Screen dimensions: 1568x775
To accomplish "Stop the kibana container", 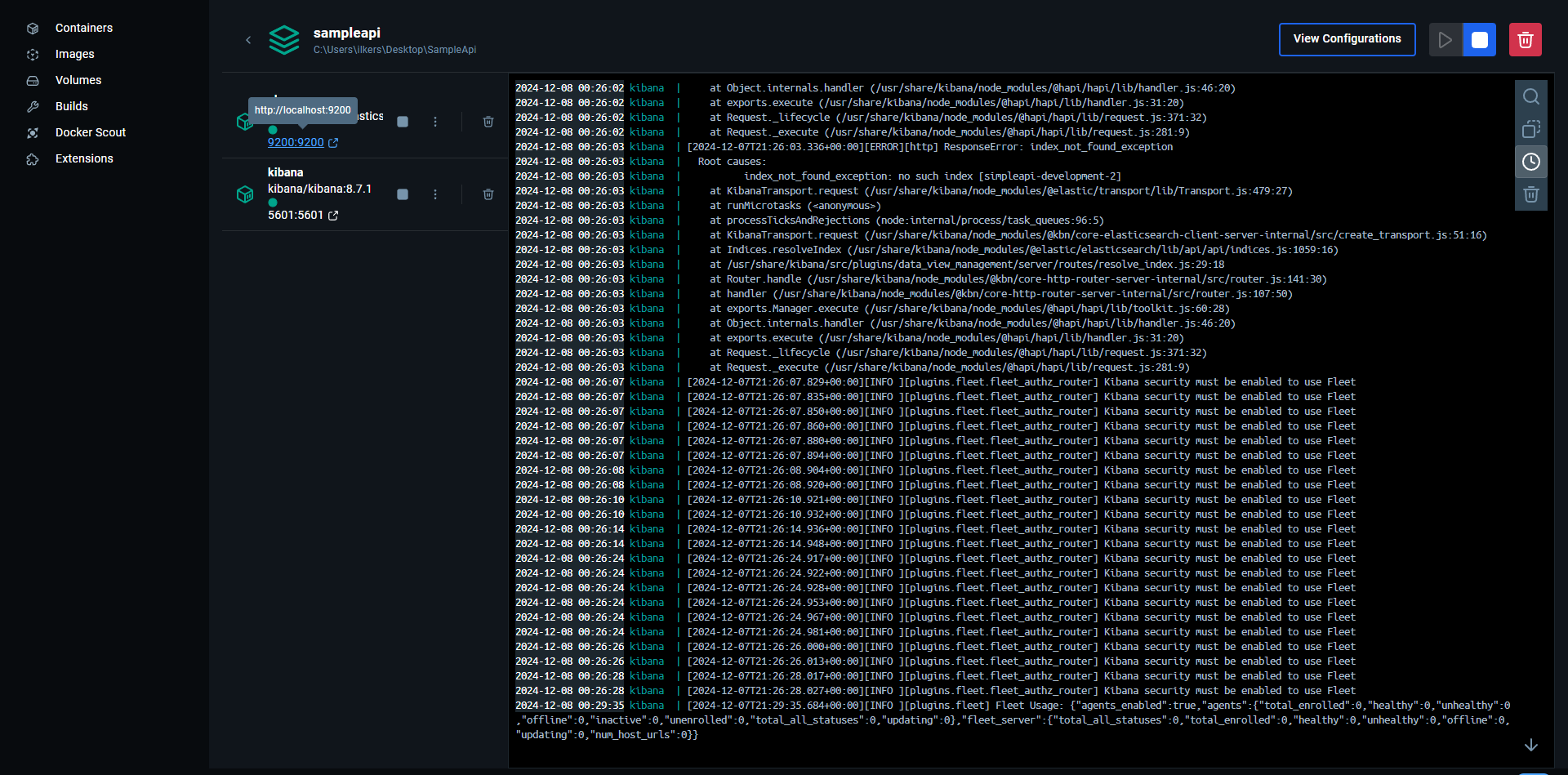I will 403,194.
